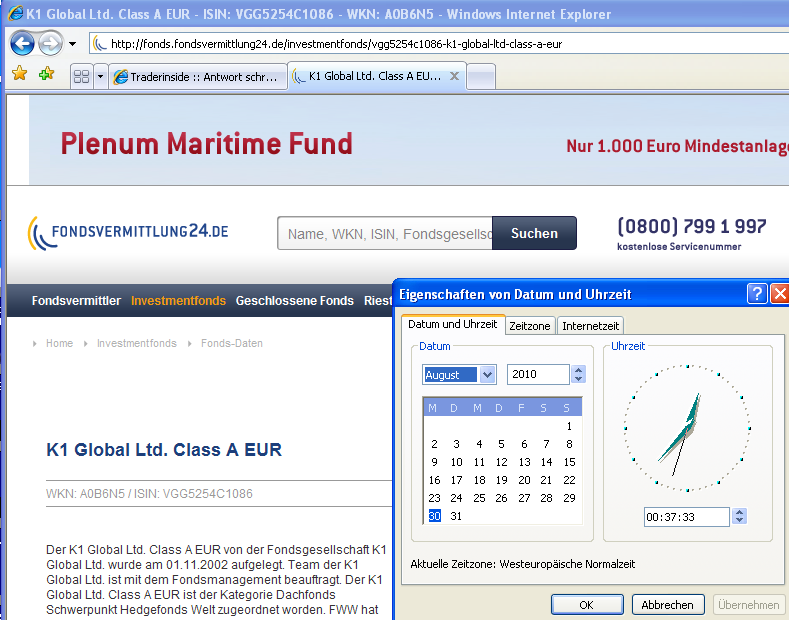Open a new blank browser tab
789x620 pixels.
481,77
